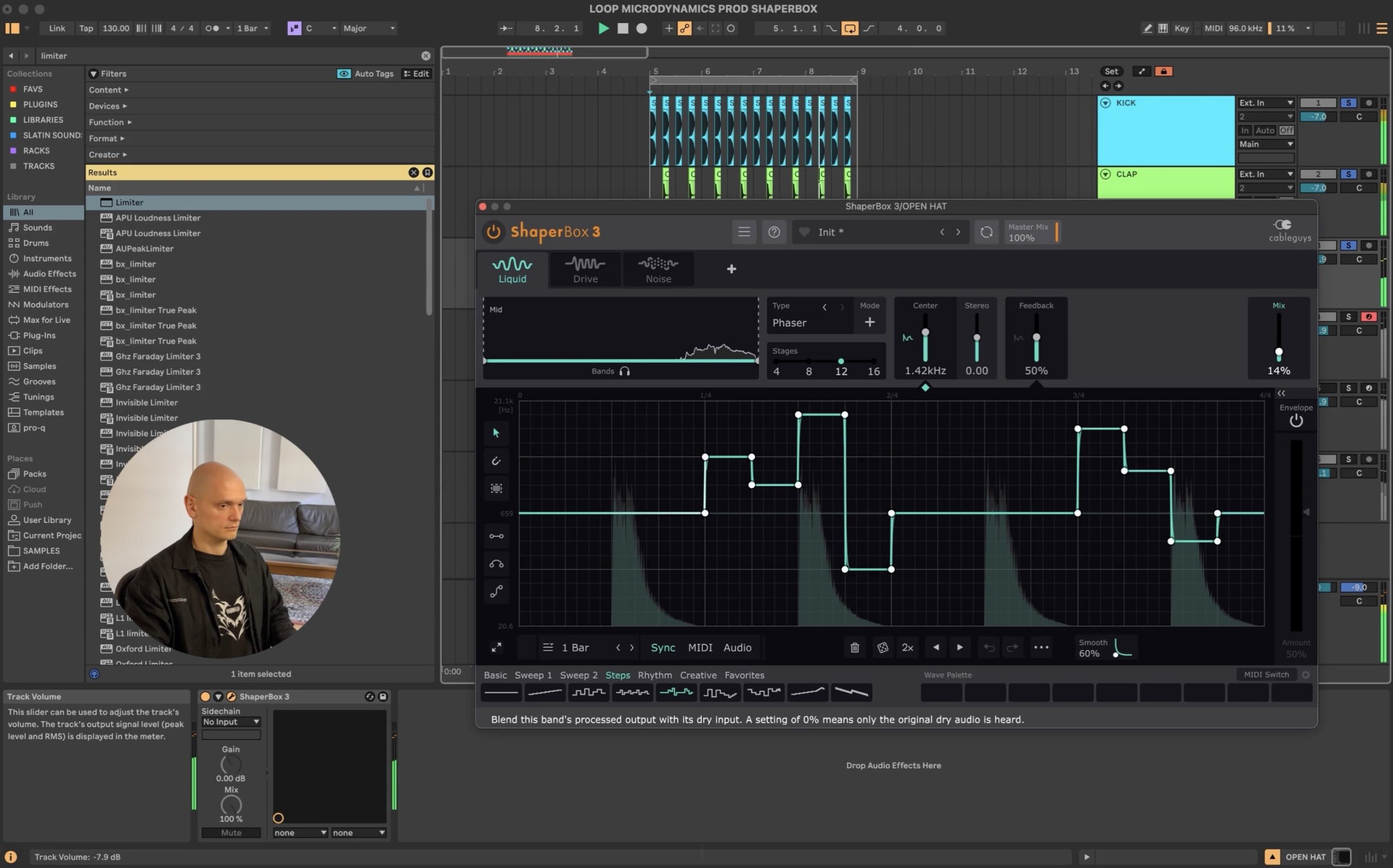Shift the wave left with triangle arrow
Viewport: 1393px width, 868px height.
pyautogui.click(x=936, y=648)
